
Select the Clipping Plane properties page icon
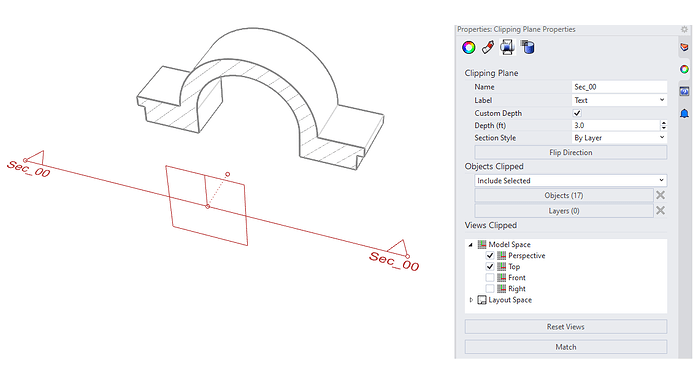click(507, 47)
